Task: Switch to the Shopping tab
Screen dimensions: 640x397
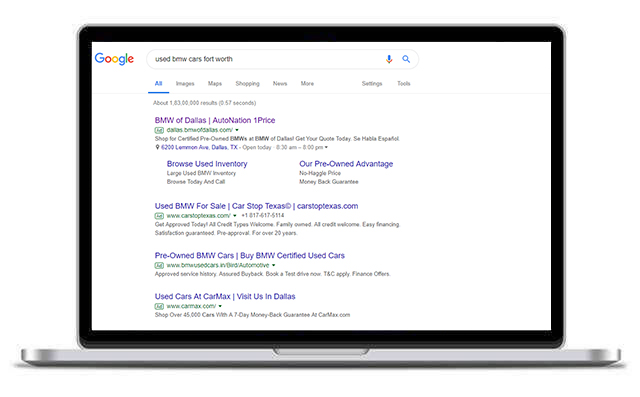Action: click(x=247, y=84)
